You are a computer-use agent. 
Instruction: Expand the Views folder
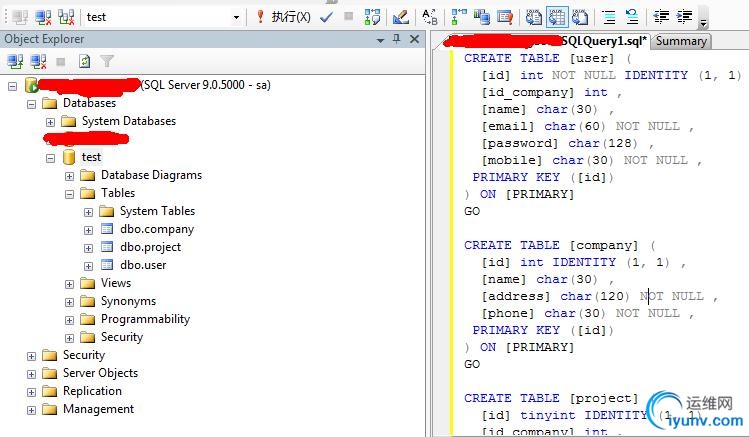click(70, 284)
